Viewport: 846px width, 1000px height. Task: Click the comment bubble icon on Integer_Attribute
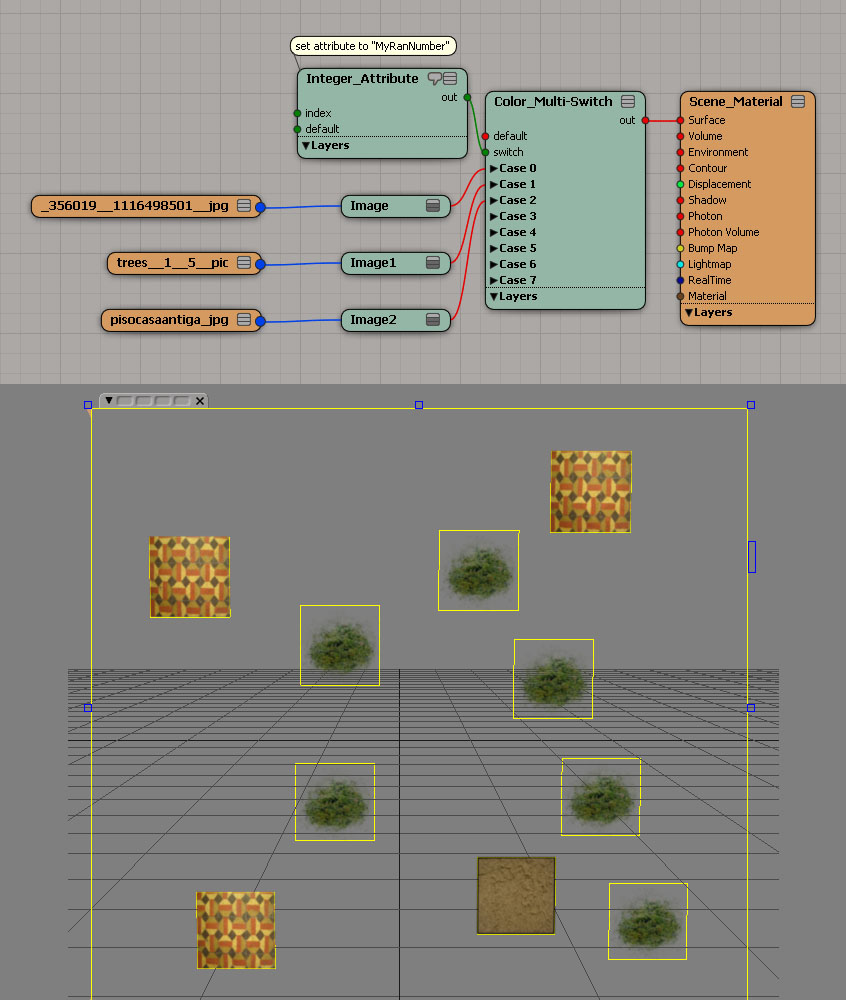click(x=435, y=78)
